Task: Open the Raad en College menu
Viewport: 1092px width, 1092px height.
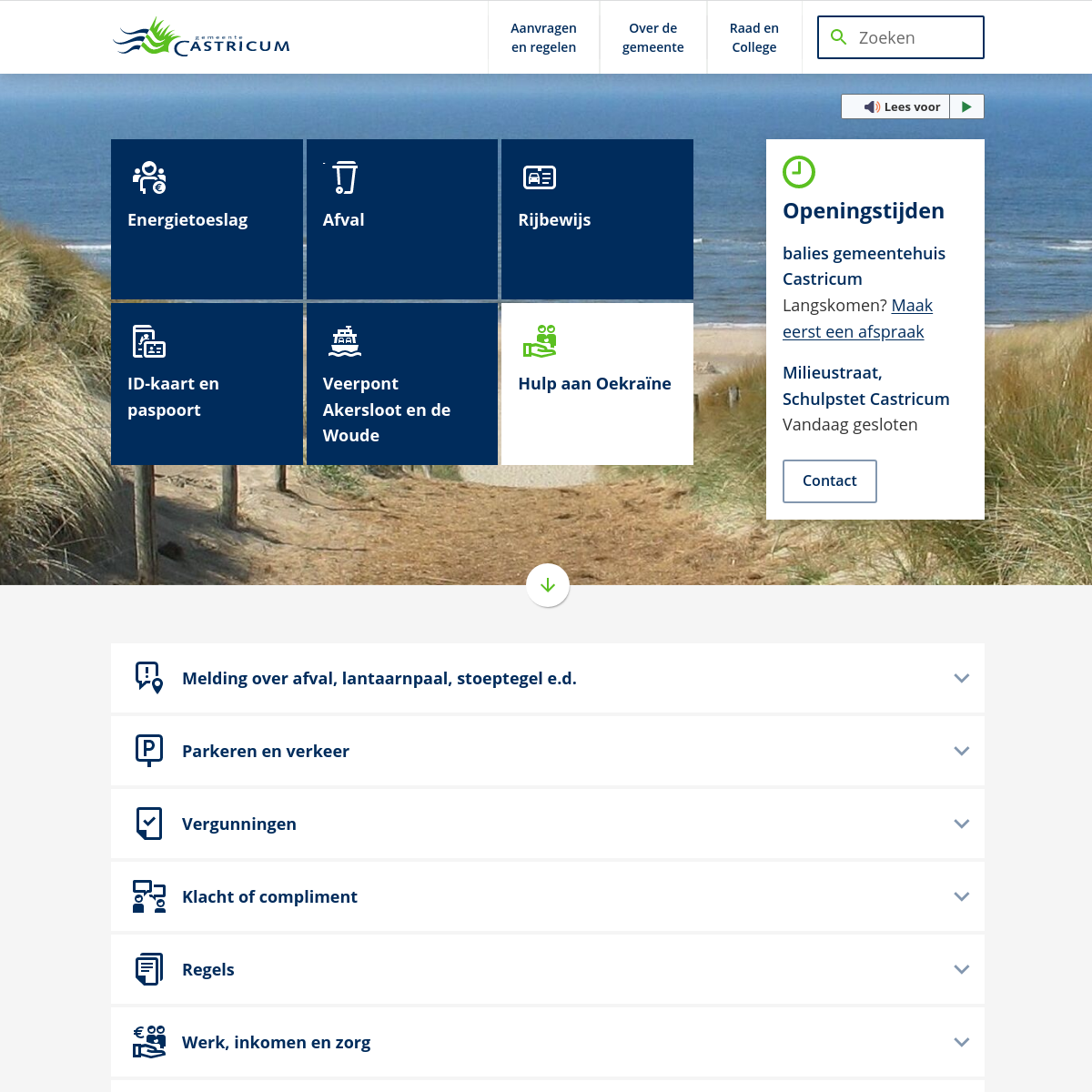Action: click(x=754, y=37)
